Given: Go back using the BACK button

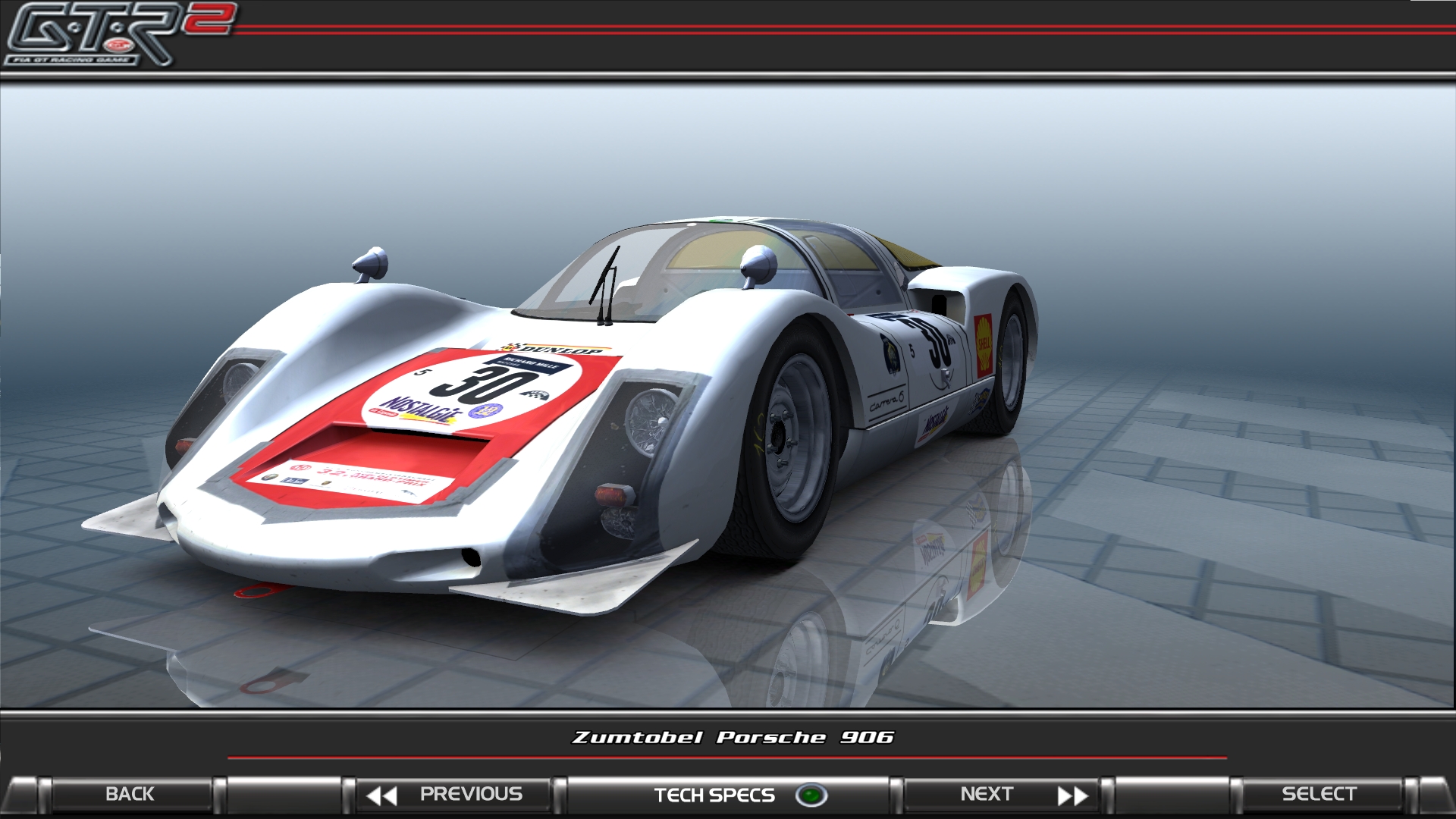Looking at the screenshot, I should tap(130, 795).
